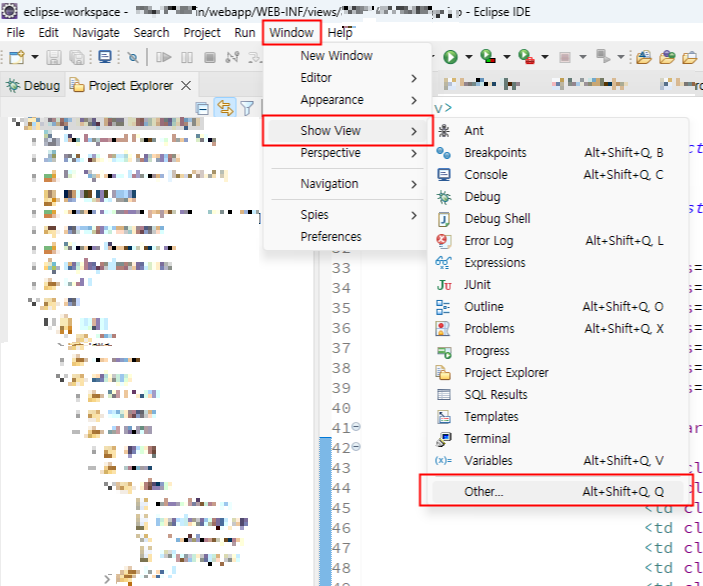Open the Edit menu

click(x=48, y=33)
